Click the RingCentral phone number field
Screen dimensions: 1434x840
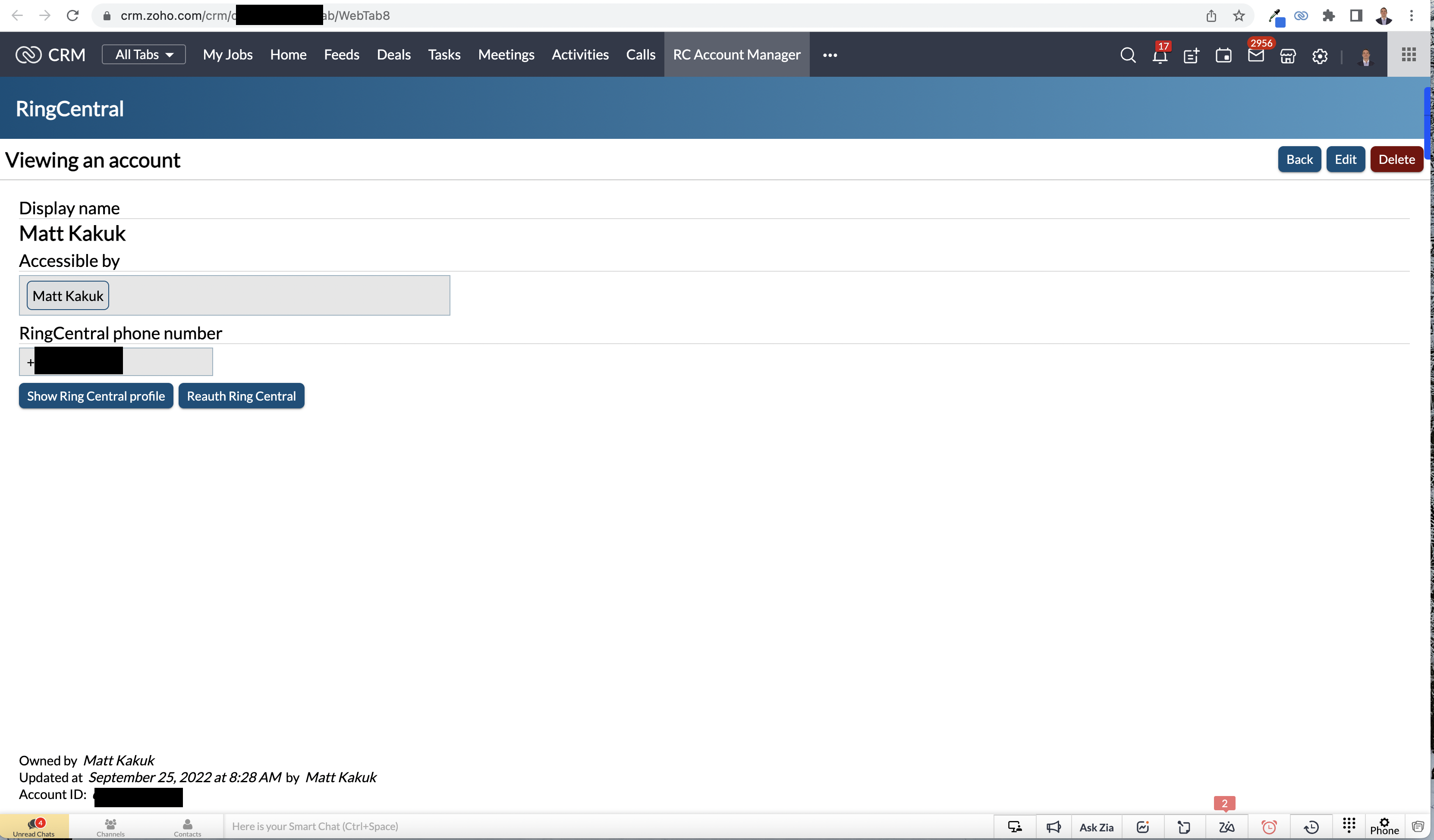[x=116, y=362]
